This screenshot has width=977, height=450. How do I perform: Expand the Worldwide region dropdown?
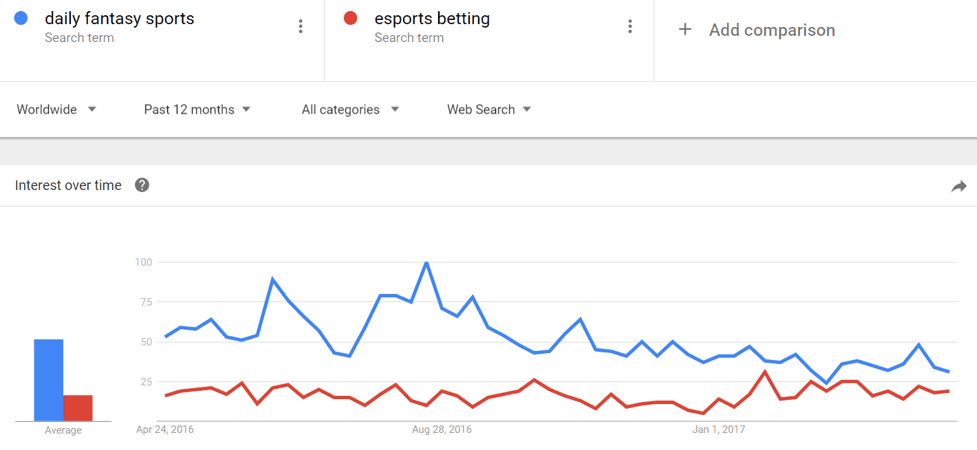pyautogui.click(x=57, y=110)
